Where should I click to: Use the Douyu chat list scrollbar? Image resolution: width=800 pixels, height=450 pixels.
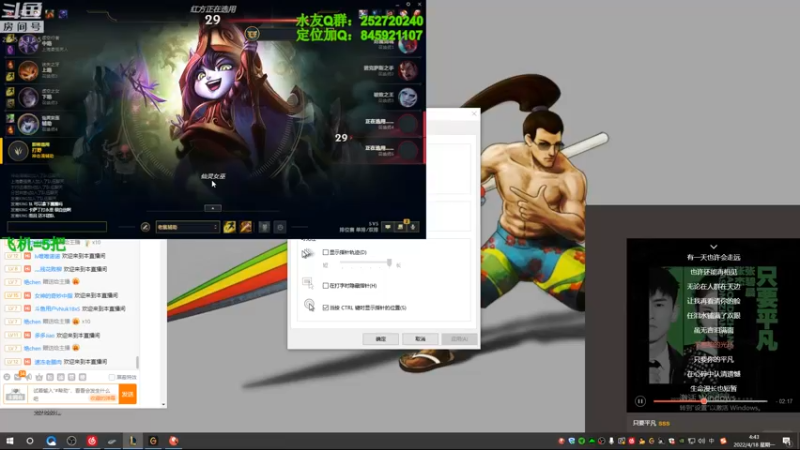[137, 361]
